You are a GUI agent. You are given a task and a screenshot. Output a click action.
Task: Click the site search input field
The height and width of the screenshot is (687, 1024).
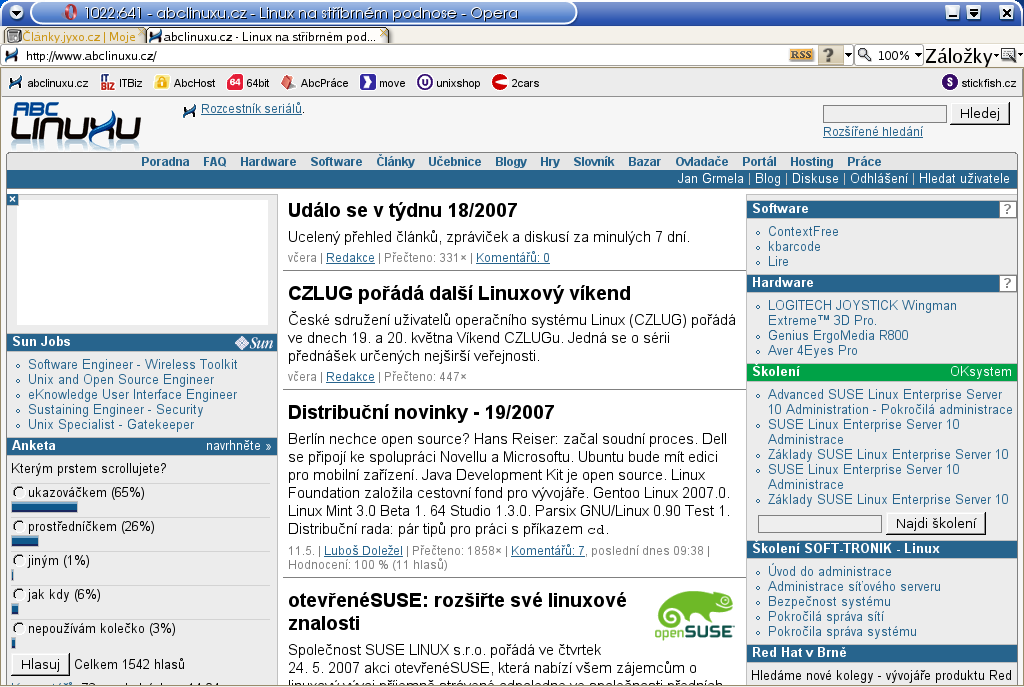coord(884,114)
